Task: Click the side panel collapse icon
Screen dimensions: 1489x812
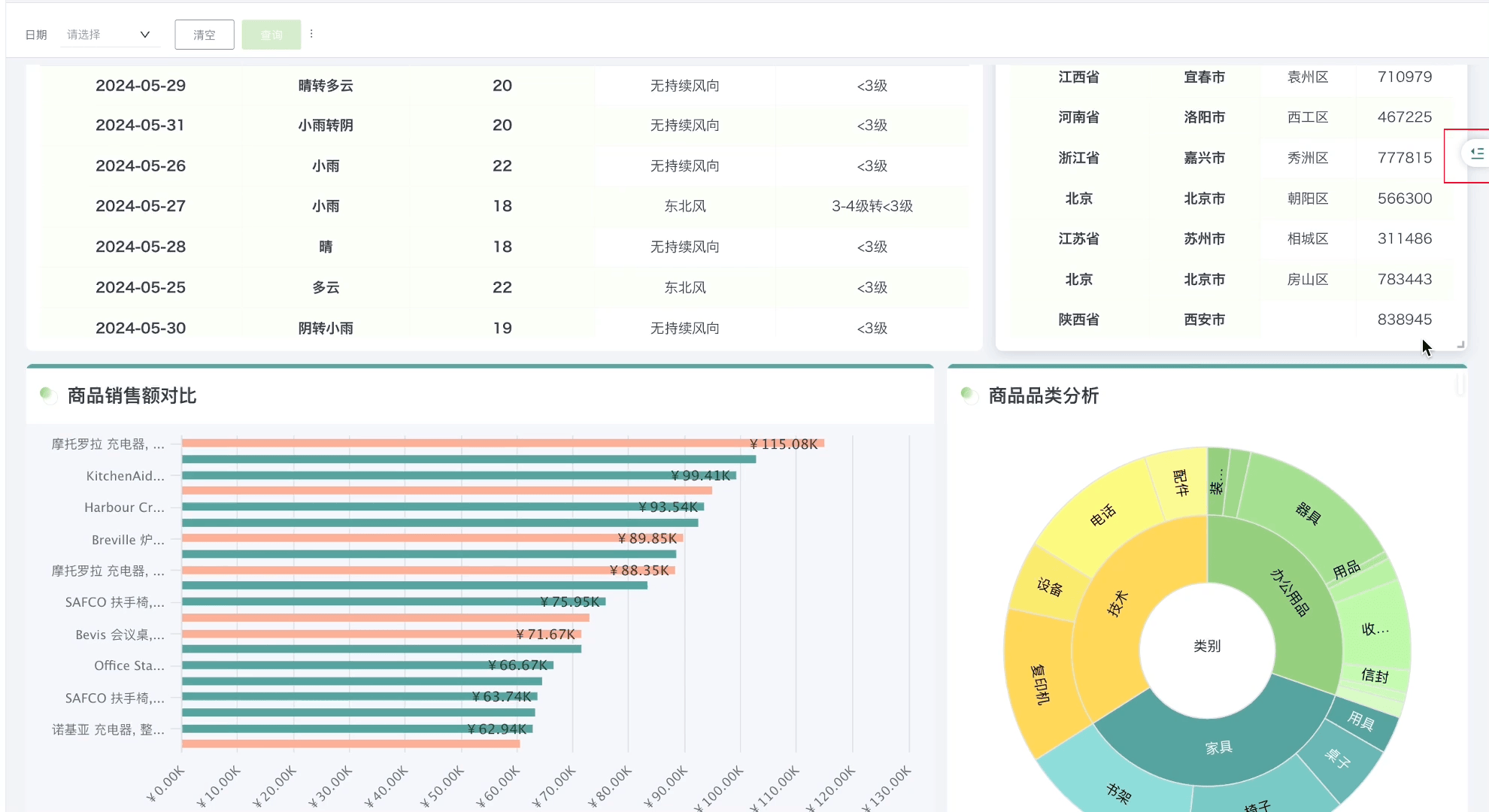Action: point(1477,153)
